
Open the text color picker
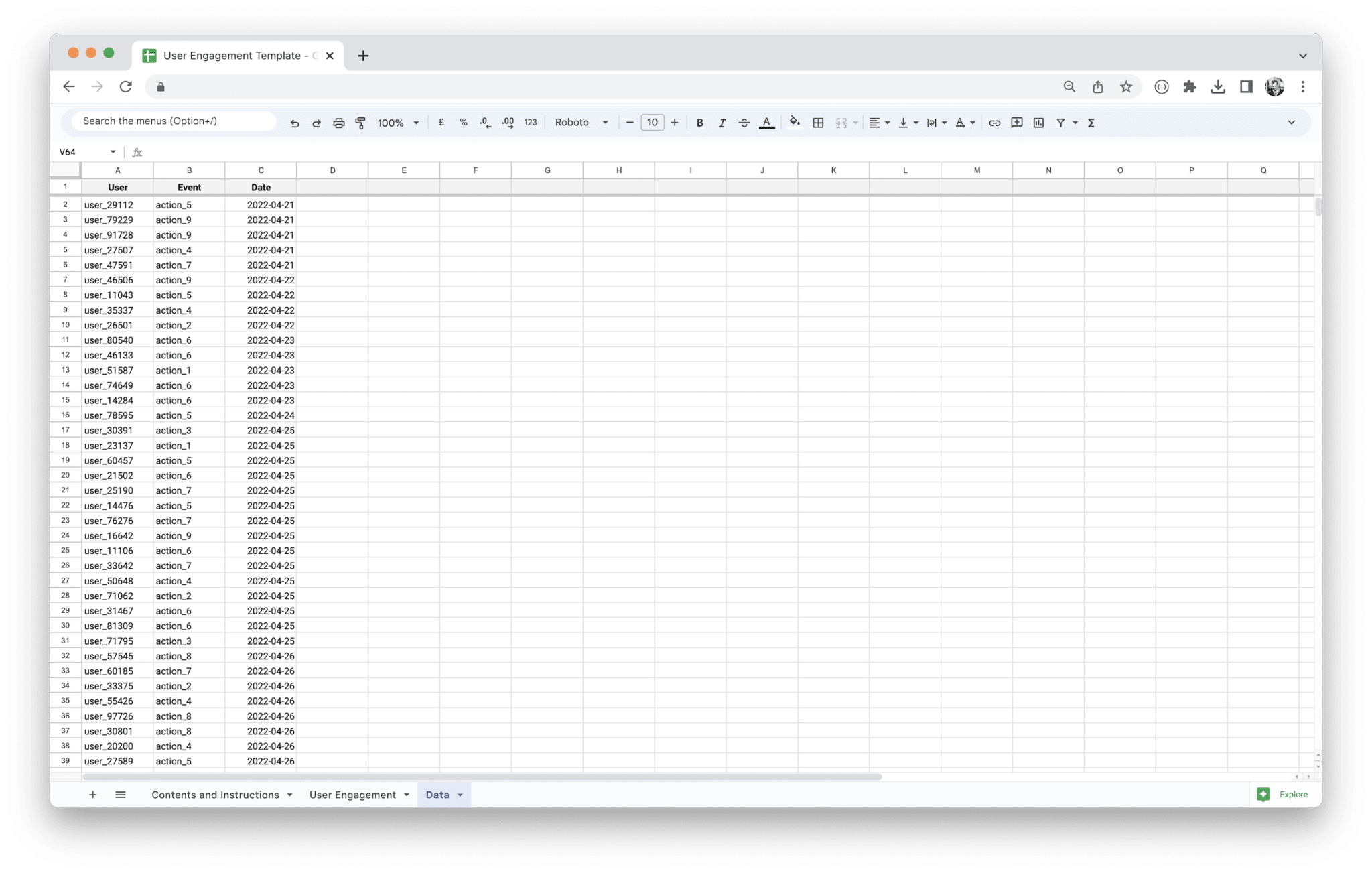(767, 123)
